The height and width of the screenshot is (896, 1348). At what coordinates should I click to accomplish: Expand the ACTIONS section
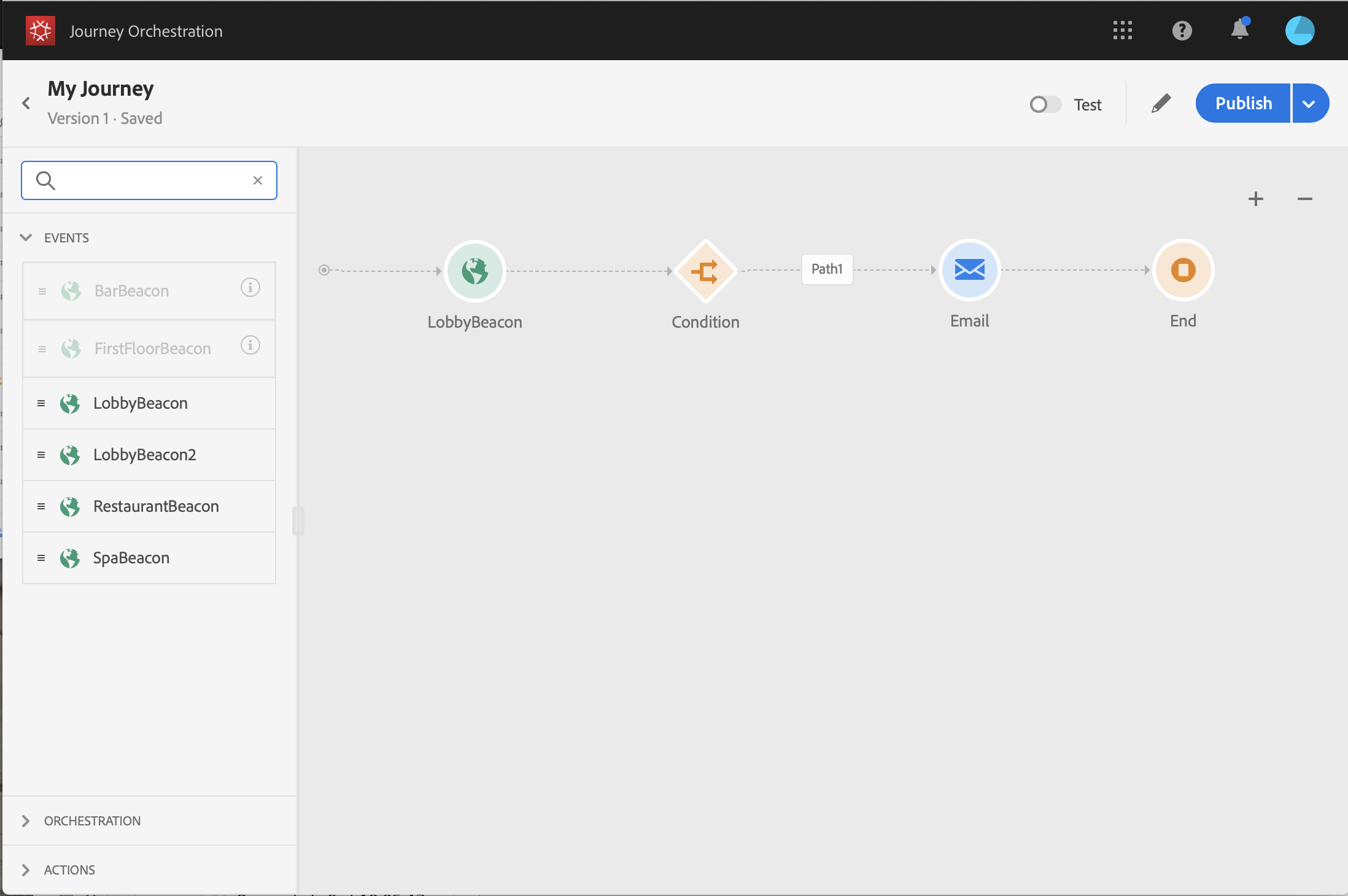coord(26,870)
